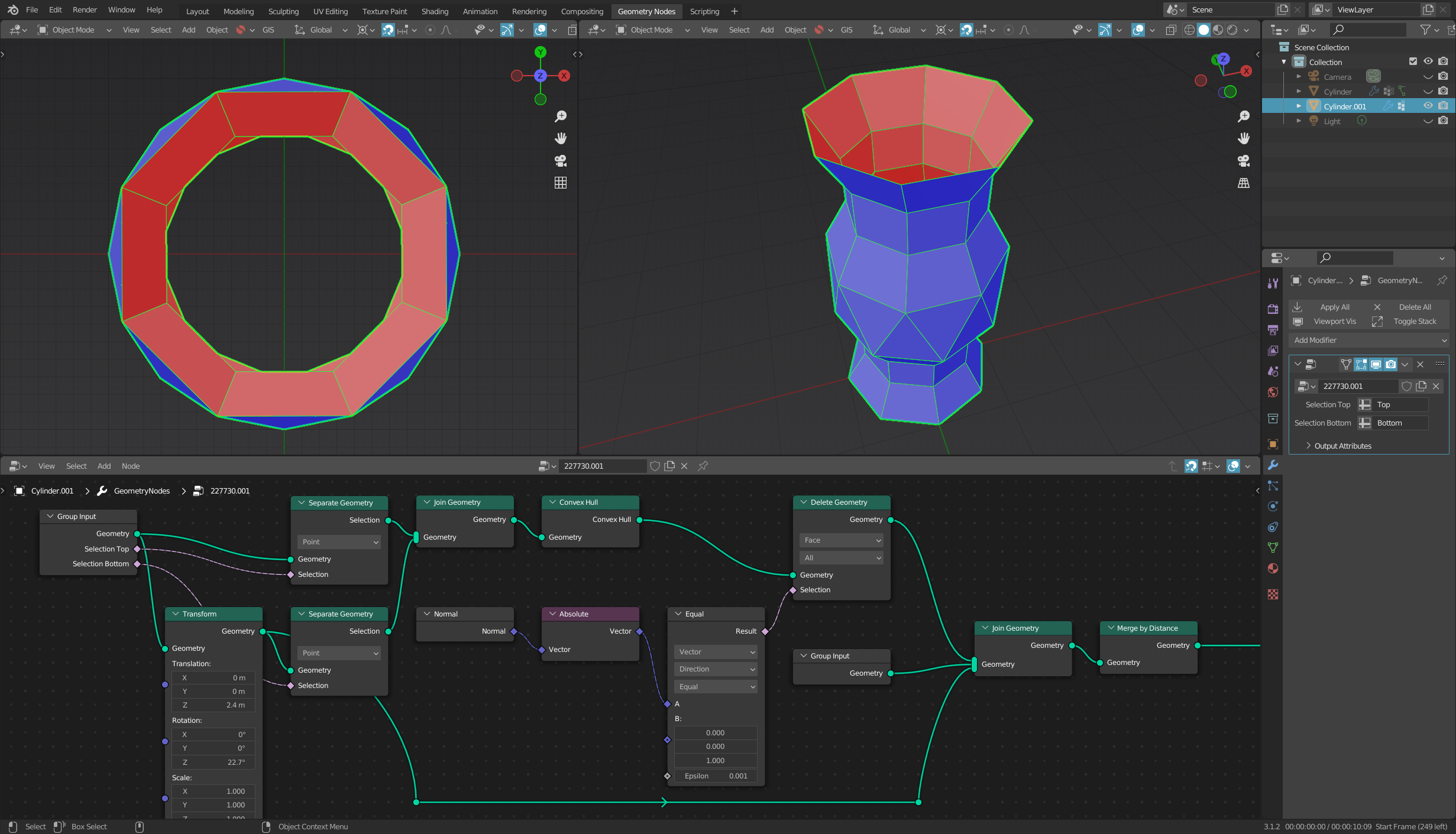Click the Blender logo menu
Viewport: 1456px width, 834px height.
pos(12,10)
